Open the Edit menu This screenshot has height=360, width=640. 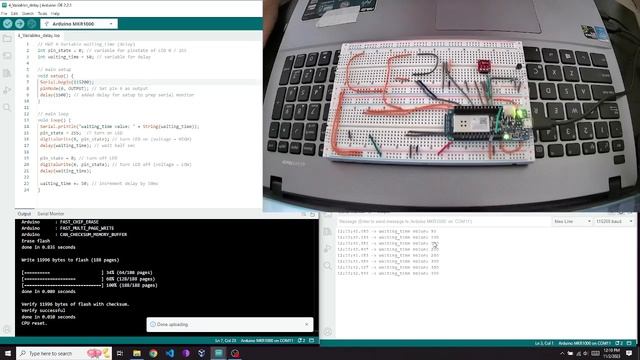(x=14, y=13)
